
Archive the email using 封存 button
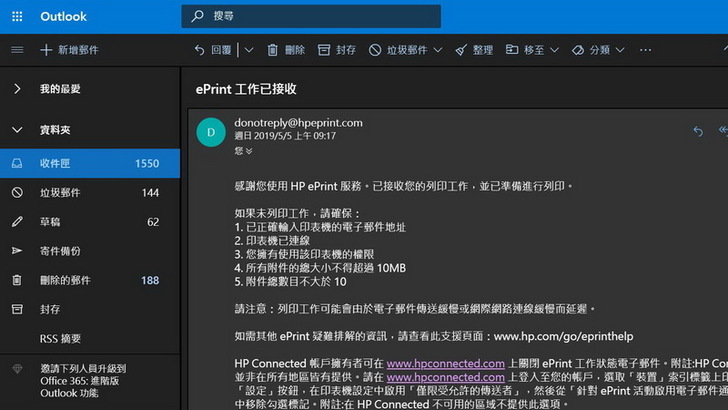point(337,50)
